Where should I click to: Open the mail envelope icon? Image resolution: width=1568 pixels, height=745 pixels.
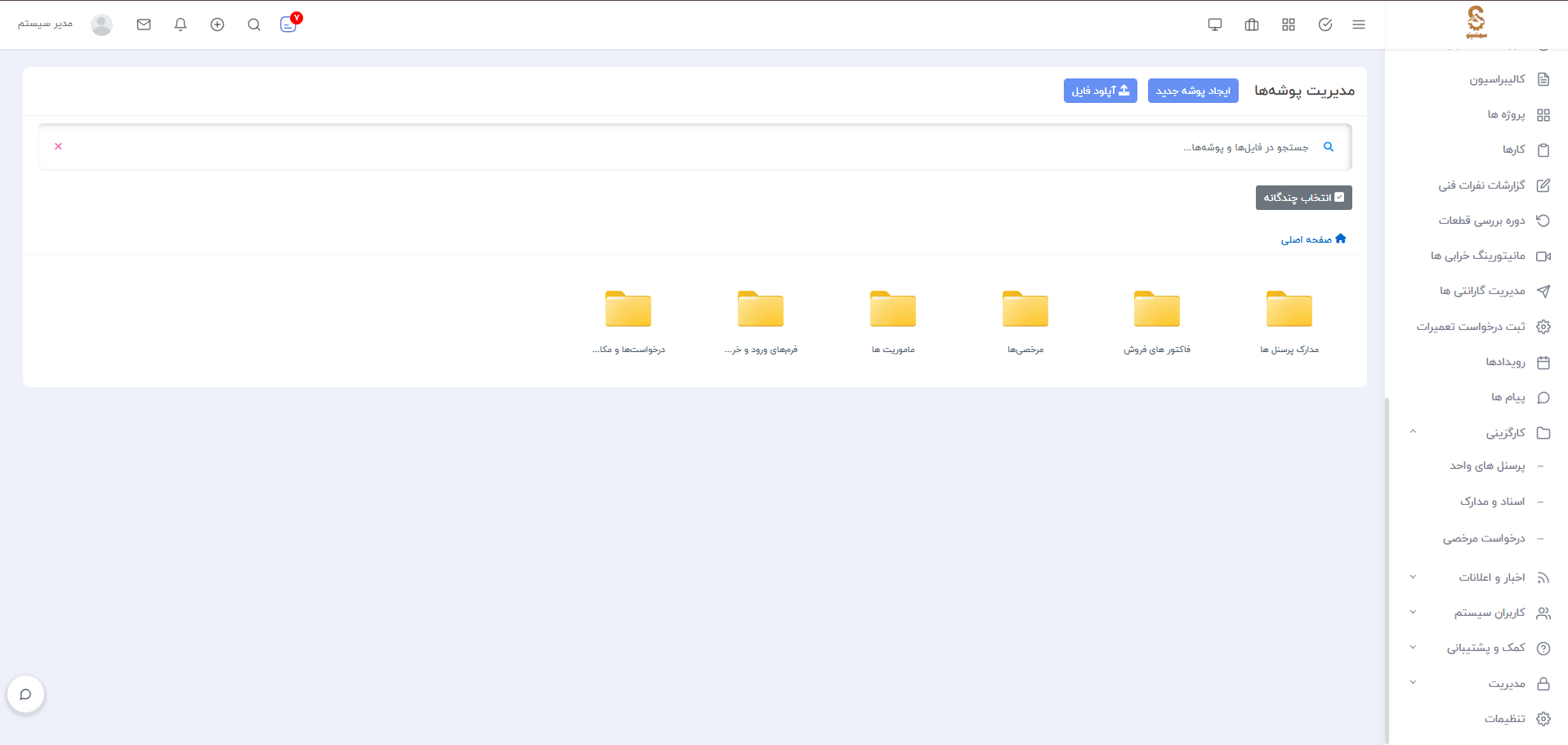click(x=144, y=25)
